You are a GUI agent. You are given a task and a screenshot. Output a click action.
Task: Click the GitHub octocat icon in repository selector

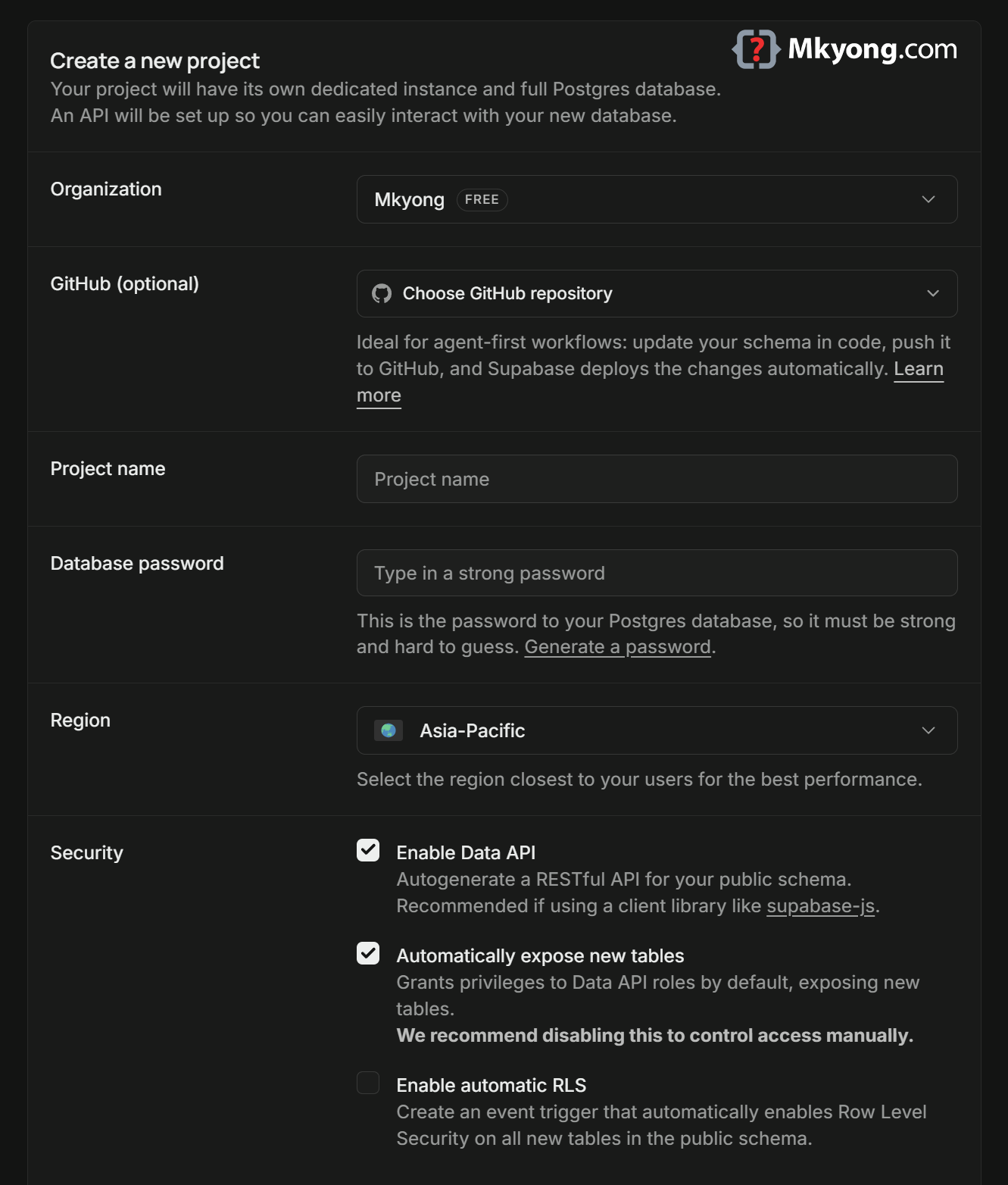point(382,293)
